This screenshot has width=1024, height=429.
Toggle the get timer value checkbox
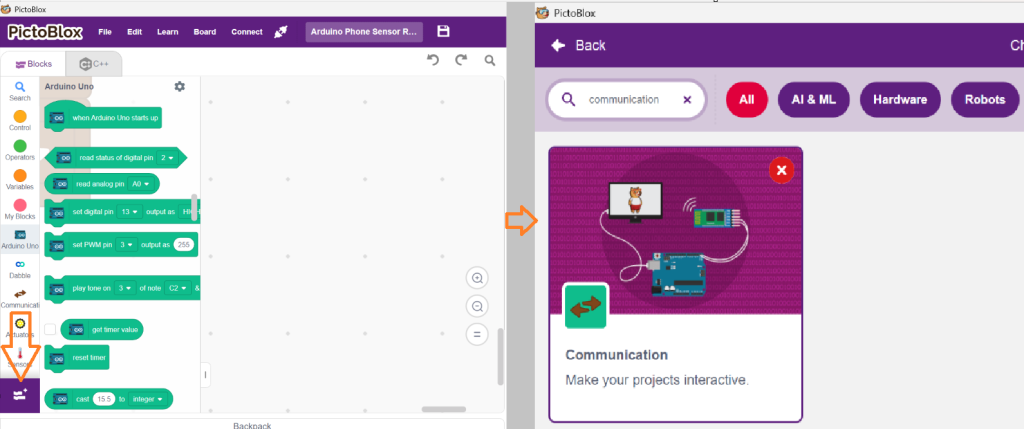[50, 330]
